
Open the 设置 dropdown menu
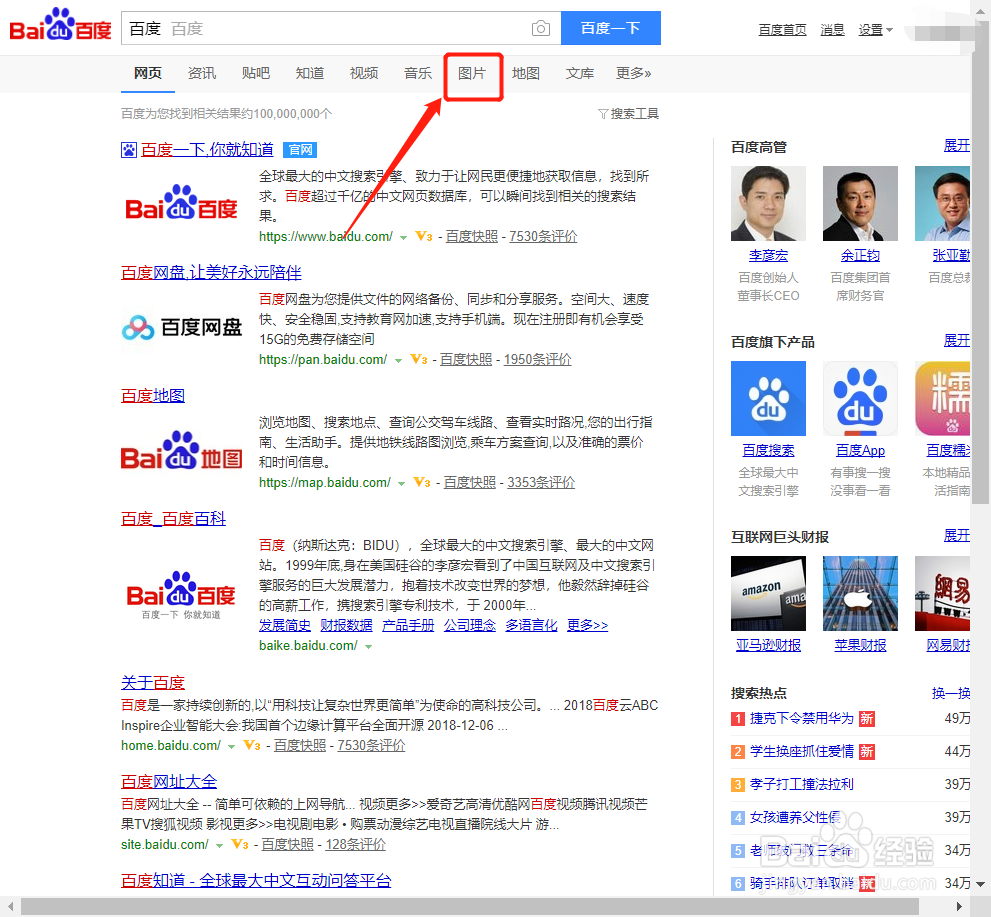875,30
